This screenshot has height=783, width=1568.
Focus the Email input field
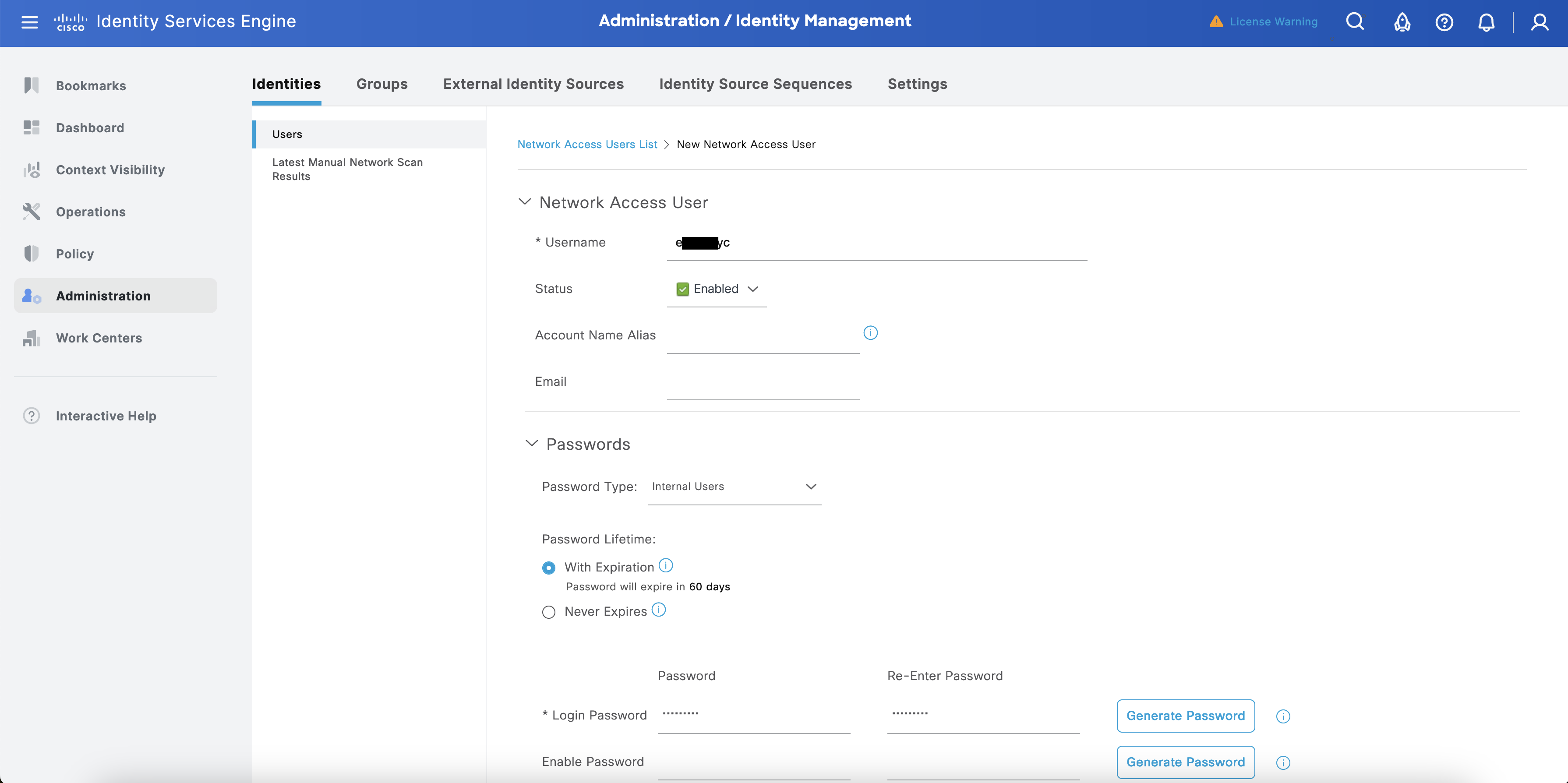click(763, 383)
